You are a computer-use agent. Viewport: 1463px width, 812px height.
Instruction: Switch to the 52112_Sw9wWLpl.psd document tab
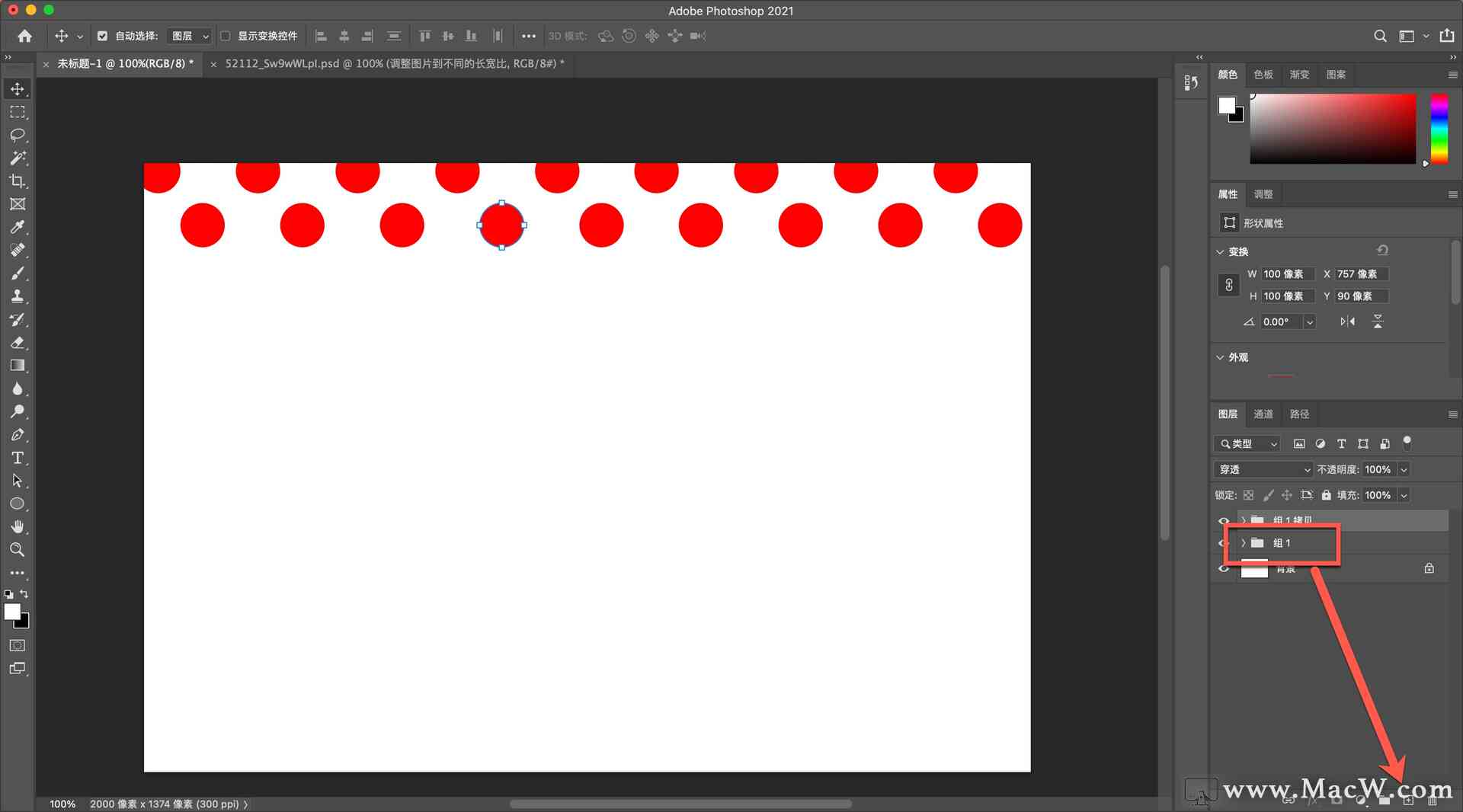click(x=395, y=64)
